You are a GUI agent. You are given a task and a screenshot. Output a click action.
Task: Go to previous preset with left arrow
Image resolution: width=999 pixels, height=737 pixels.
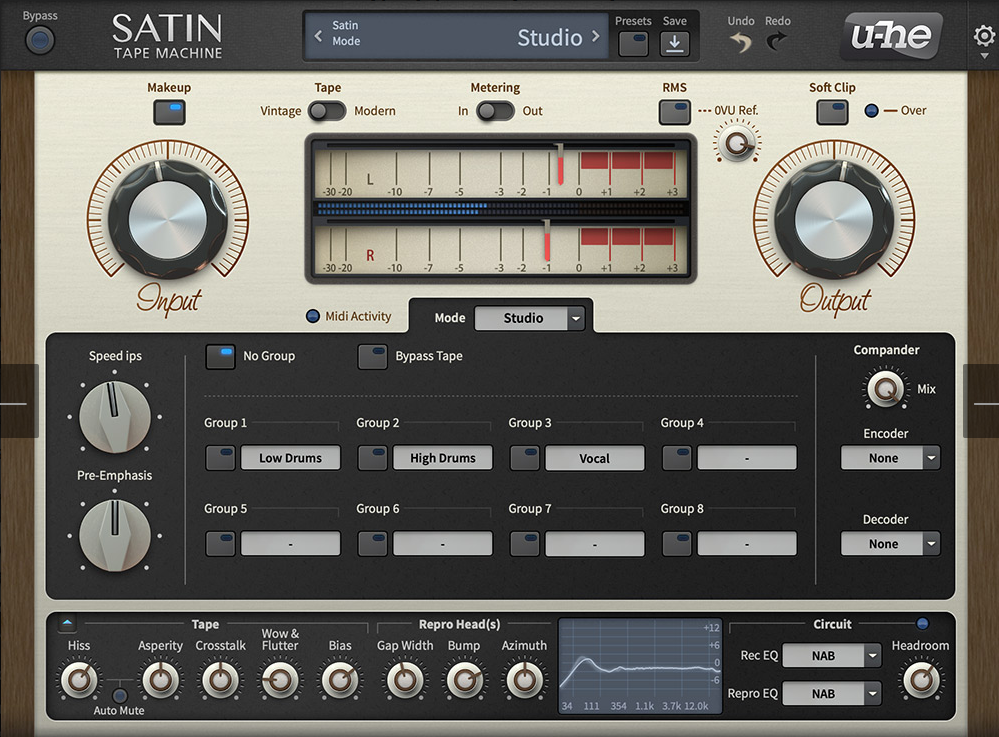click(318, 36)
